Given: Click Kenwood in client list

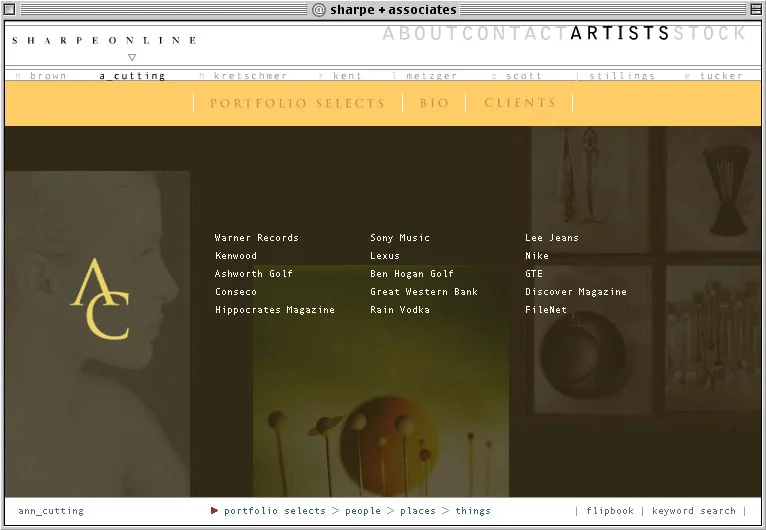Looking at the screenshot, I should click(x=235, y=256).
